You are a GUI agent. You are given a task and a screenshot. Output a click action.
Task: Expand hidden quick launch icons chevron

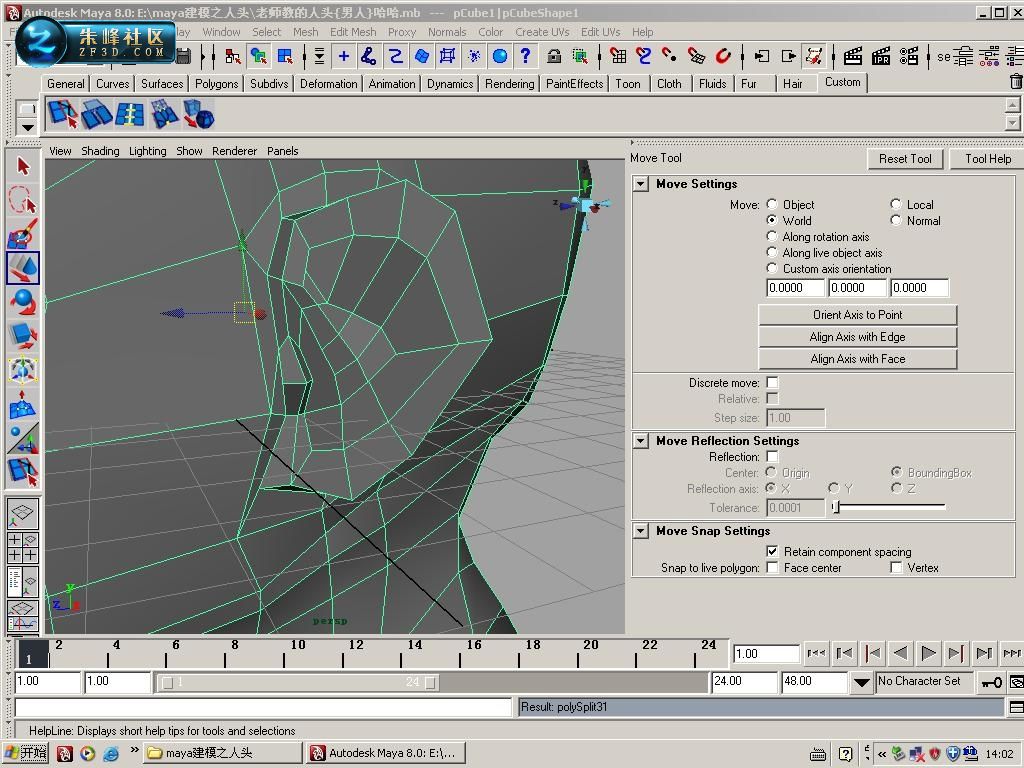tap(135, 750)
